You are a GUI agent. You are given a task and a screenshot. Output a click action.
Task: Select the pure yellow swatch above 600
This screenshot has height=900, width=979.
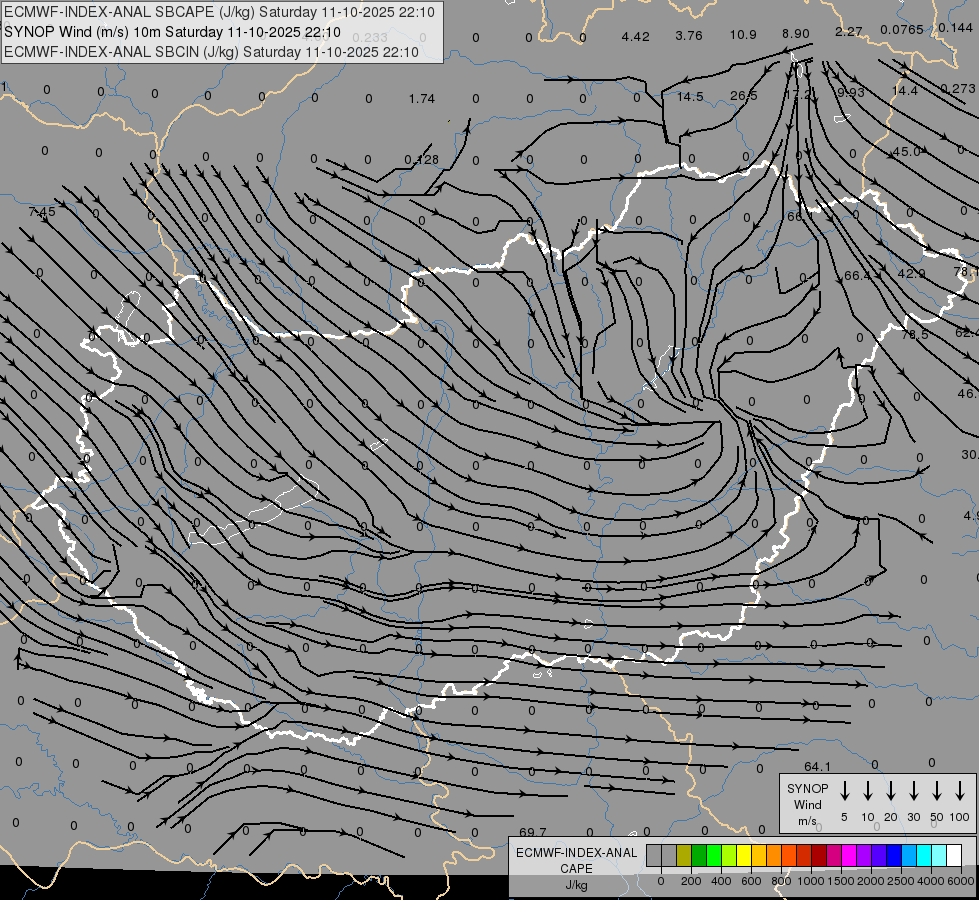pyautogui.click(x=744, y=855)
